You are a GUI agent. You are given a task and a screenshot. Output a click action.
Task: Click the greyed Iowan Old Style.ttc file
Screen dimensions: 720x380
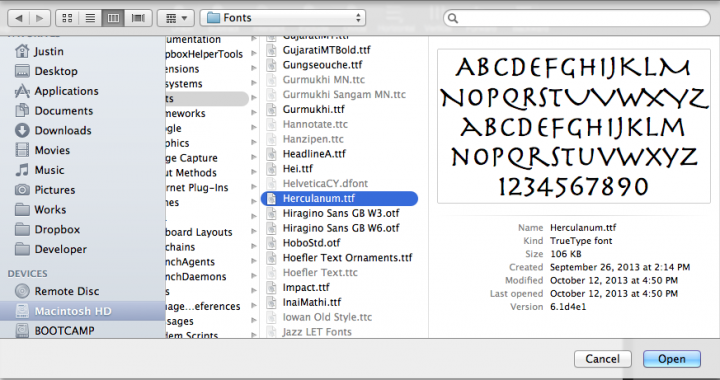tap(327, 317)
